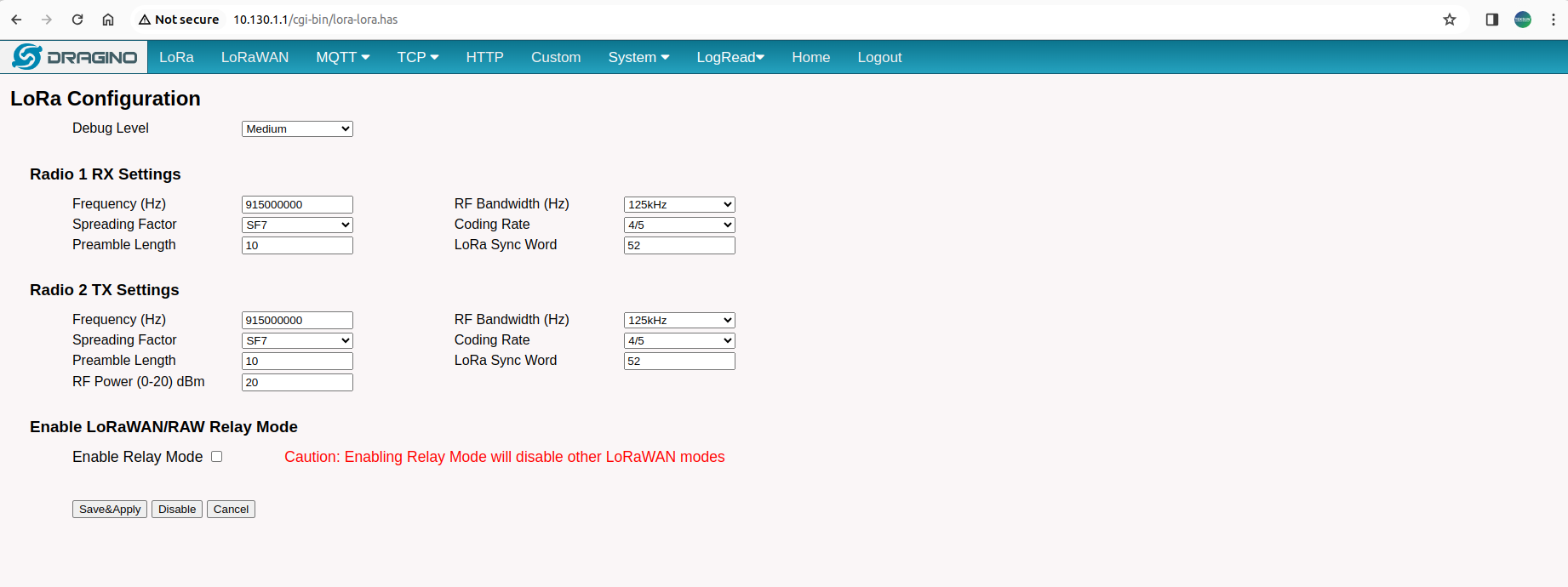The height and width of the screenshot is (587, 1568).
Task: Click the RF Power dBm field
Action: point(297,383)
